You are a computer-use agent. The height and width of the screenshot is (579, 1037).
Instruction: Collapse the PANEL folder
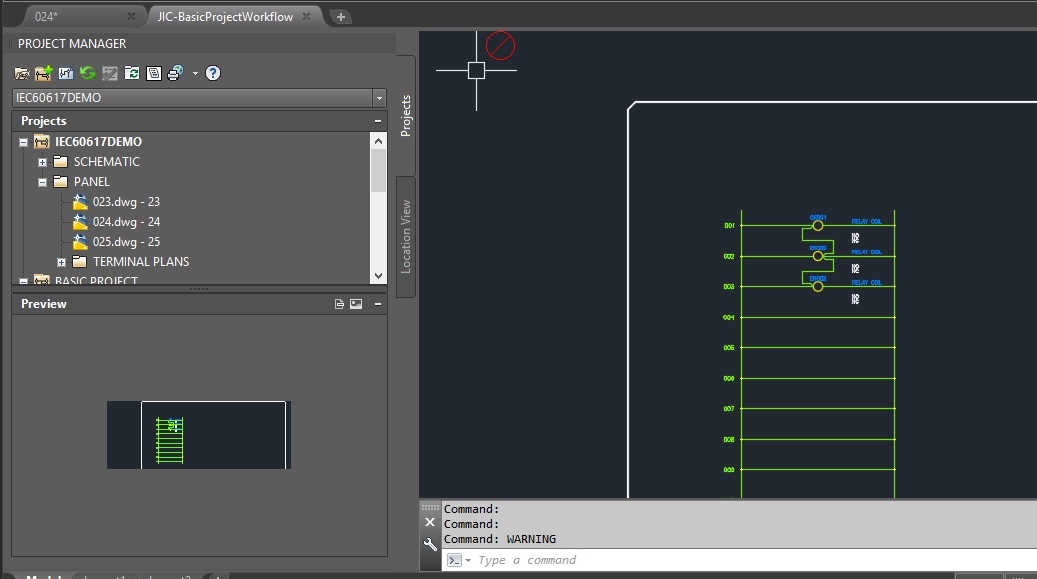pyautogui.click(x=42, y=182)
